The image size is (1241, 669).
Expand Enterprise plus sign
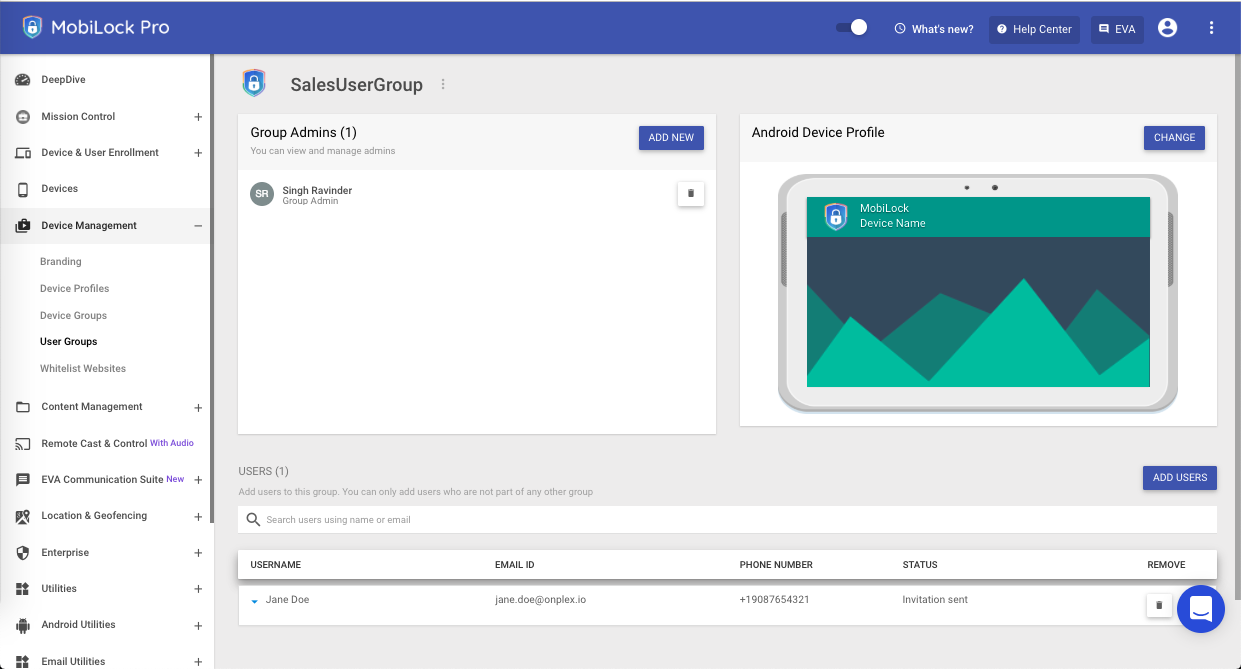198,553
